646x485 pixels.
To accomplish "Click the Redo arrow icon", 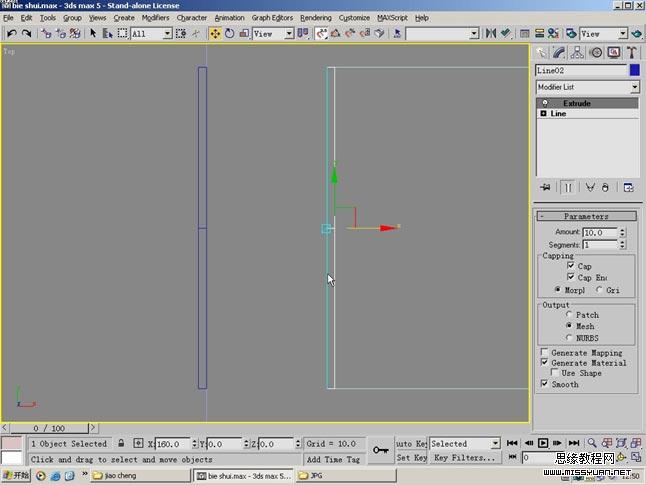I will 27,33.
